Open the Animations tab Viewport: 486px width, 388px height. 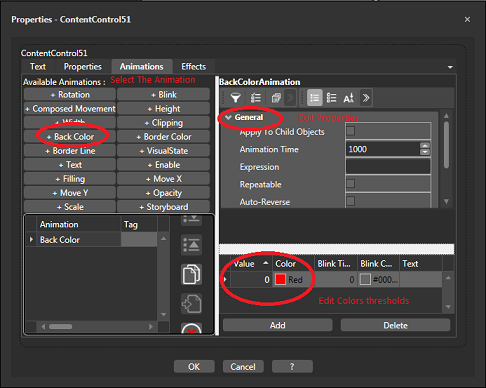tap(142, 67)
